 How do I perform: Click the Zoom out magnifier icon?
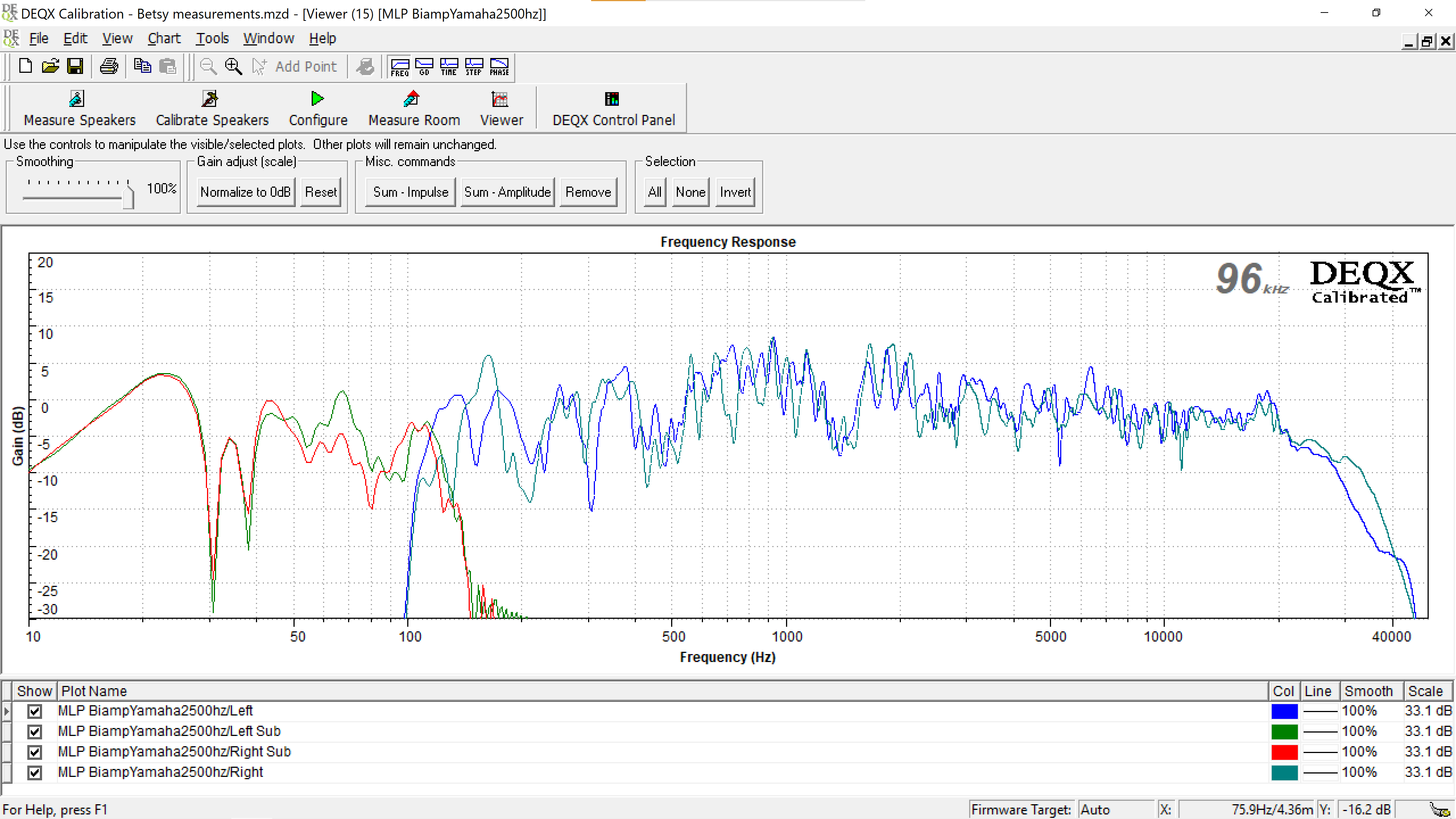click(x=209, y=67)
